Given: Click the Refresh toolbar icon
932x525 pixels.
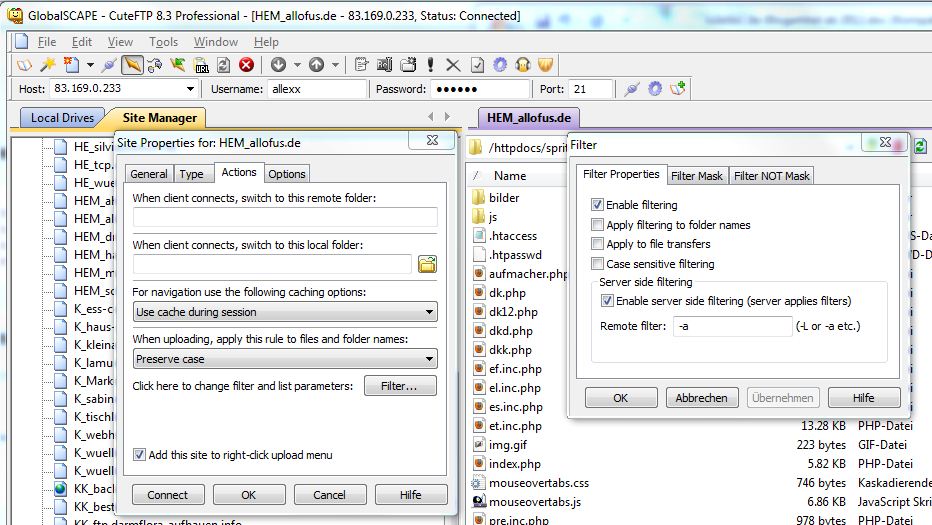Looking at the screenshot, I should click(223, 65).
